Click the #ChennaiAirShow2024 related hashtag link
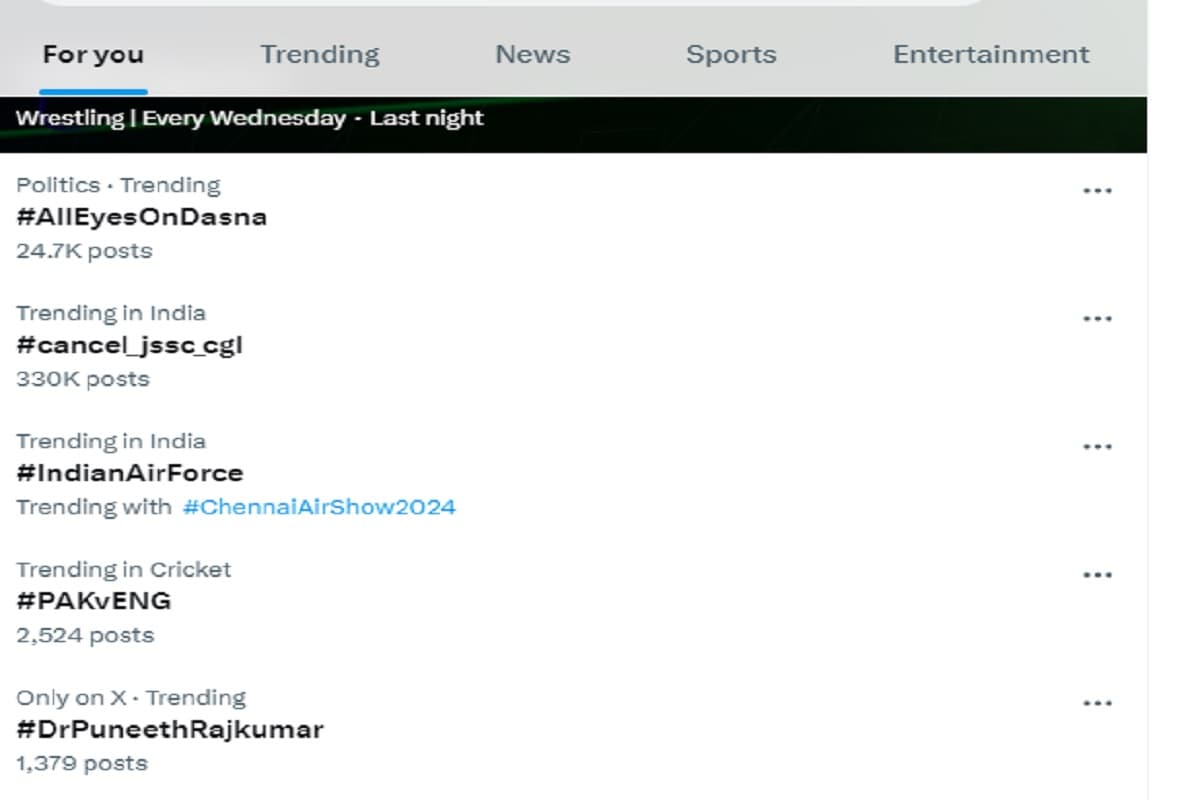The width and height of the screenshot is (1200, 800). click(318, 507)
